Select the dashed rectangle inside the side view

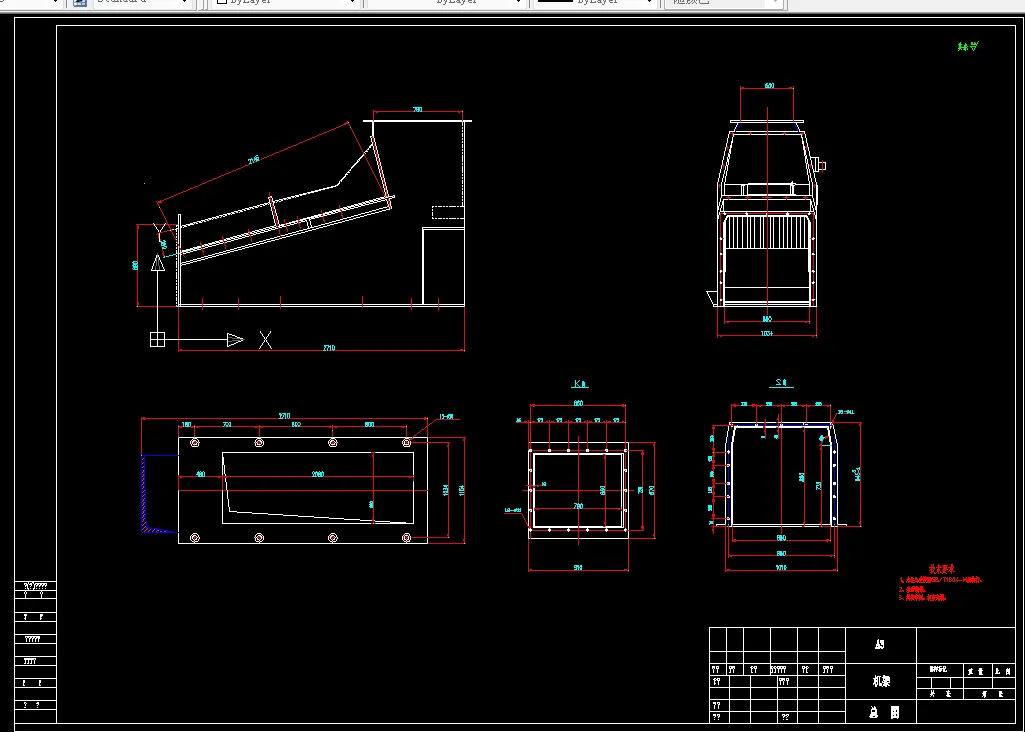pos(448,212)
